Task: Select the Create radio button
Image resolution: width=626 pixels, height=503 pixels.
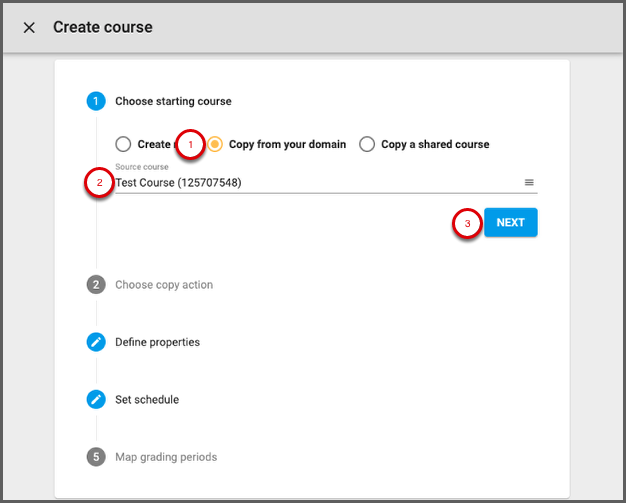Action: click(x=123, y=144)
